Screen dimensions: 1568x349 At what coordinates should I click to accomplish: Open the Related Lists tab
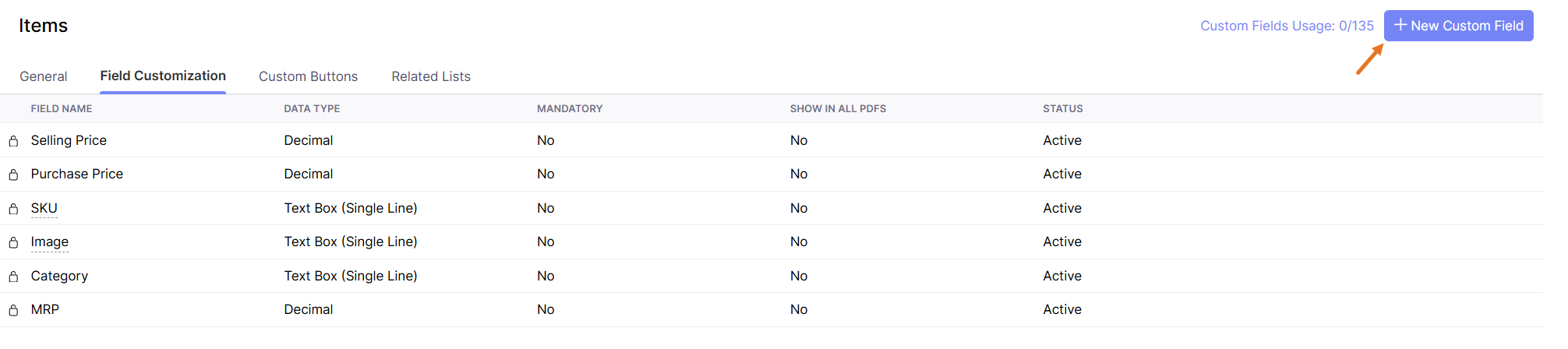tap(431, 76)
